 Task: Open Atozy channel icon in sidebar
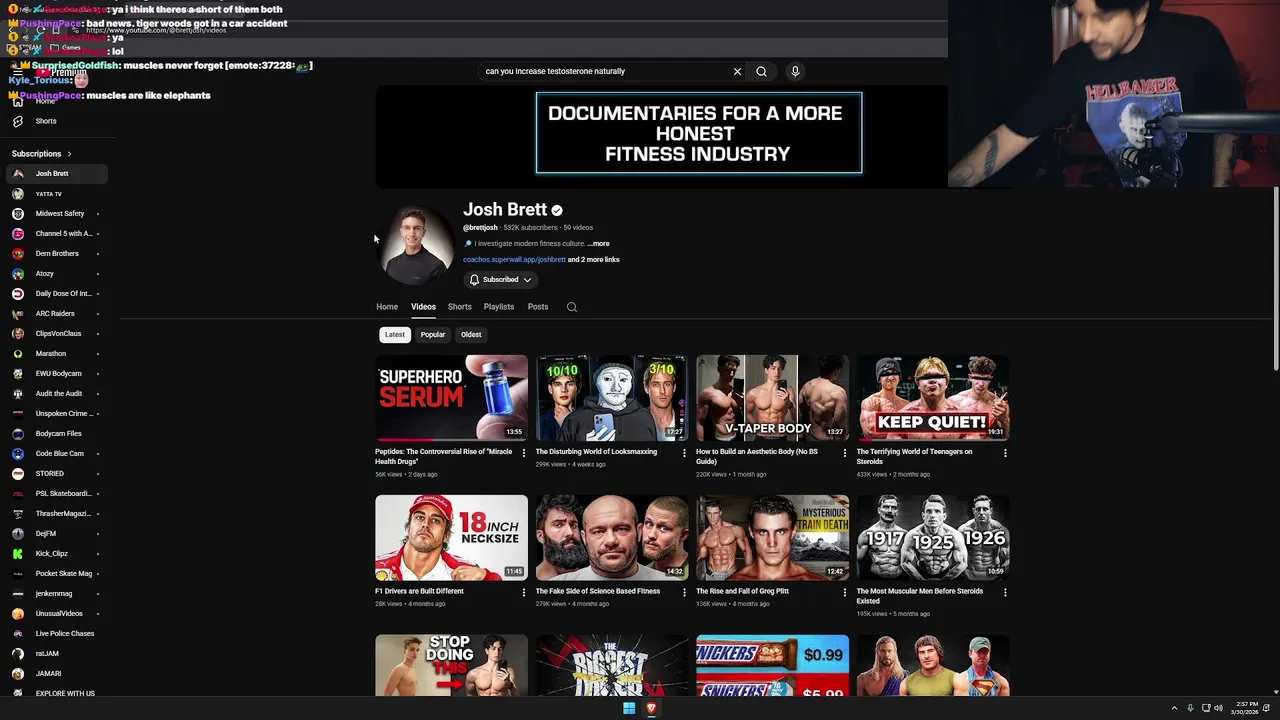click(x=18, y=274)
